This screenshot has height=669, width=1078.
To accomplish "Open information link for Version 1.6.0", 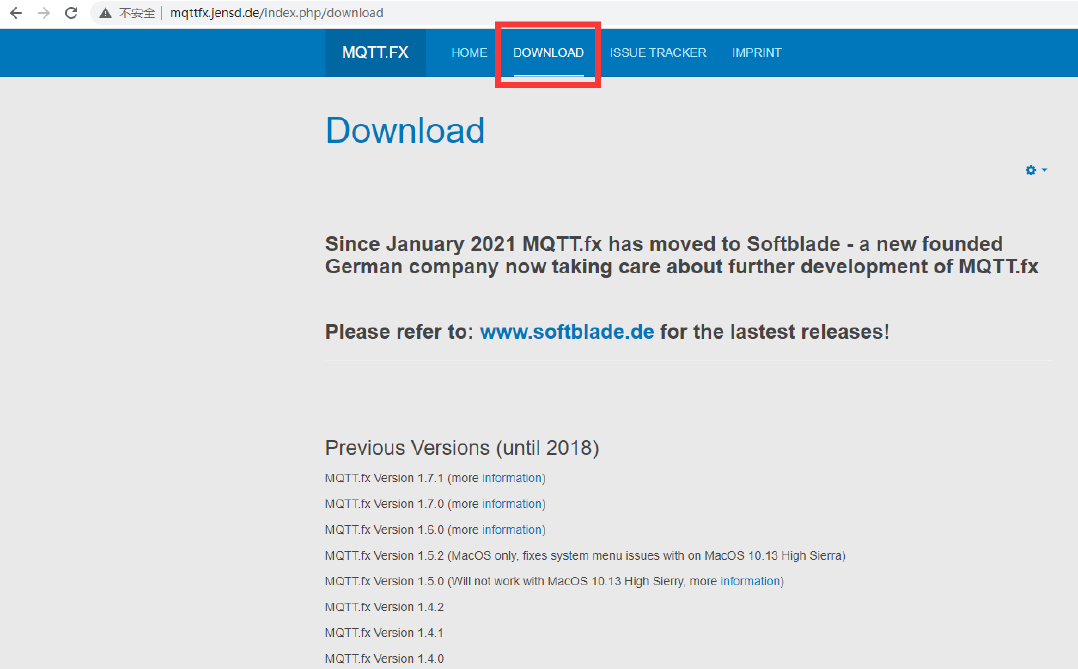I will [512, 529].
